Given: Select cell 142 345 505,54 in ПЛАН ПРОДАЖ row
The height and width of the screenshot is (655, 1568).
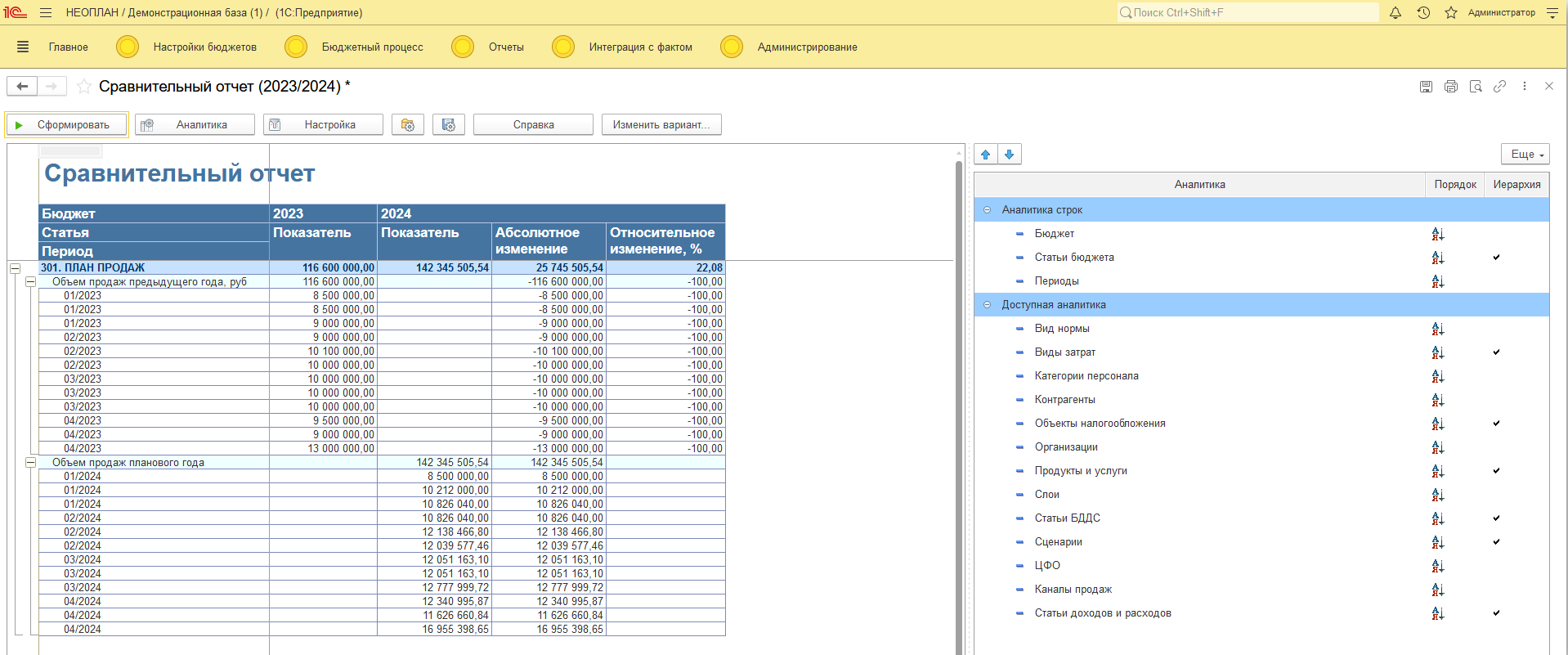Looking at the screenshot, I should [x=435, y=267].
